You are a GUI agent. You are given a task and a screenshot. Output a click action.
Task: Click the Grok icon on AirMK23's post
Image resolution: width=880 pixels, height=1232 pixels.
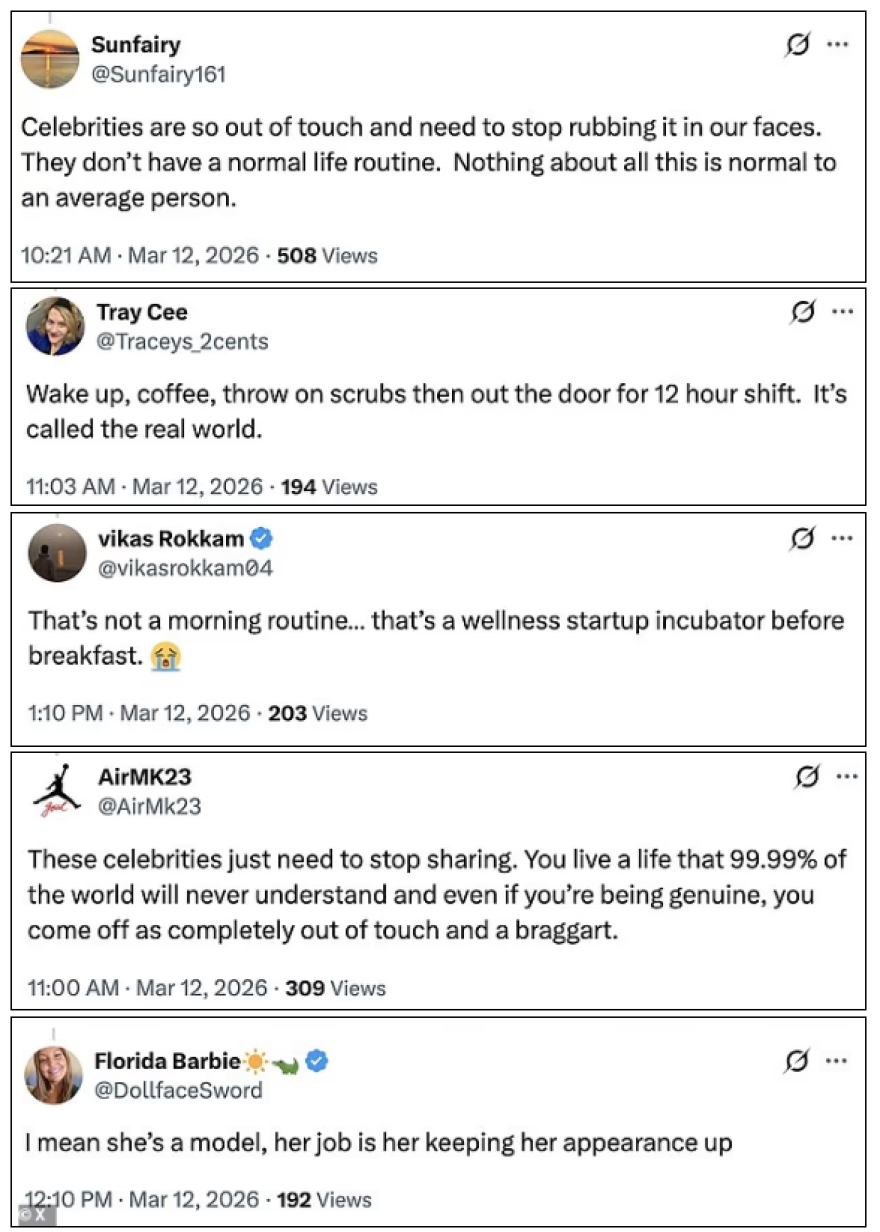pos(804,776)
